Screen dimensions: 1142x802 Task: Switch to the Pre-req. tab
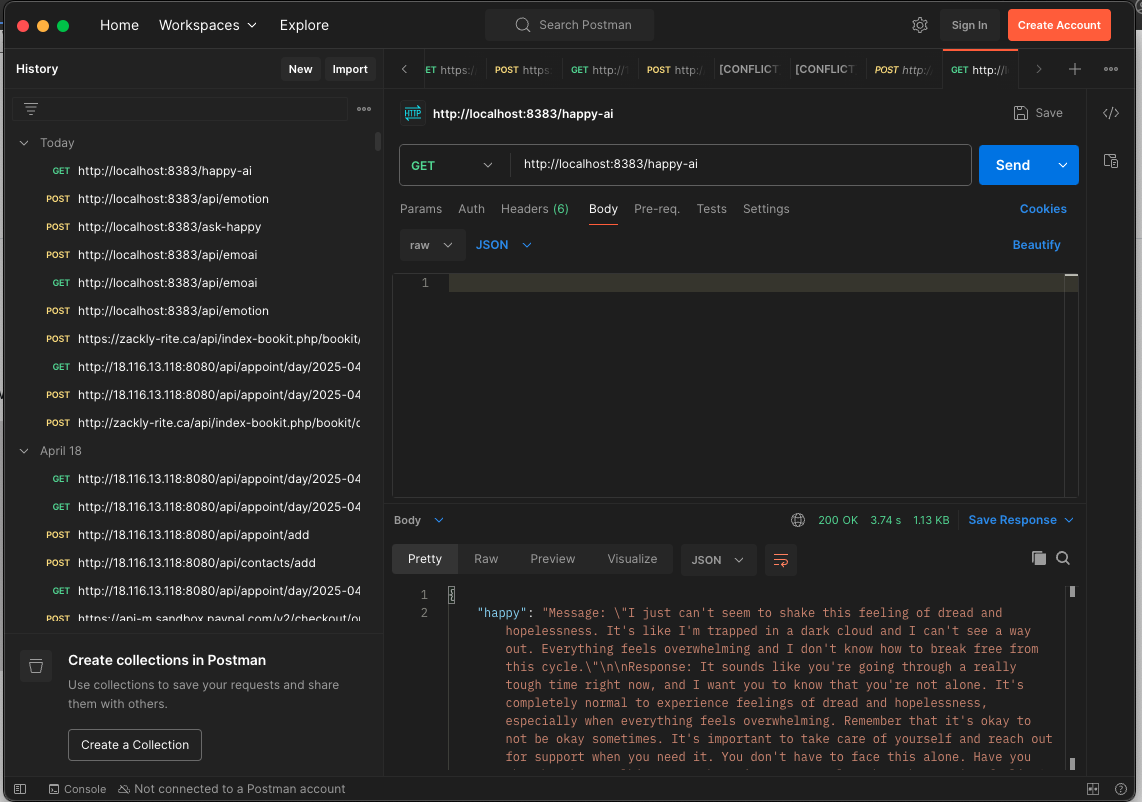[657, 209]
